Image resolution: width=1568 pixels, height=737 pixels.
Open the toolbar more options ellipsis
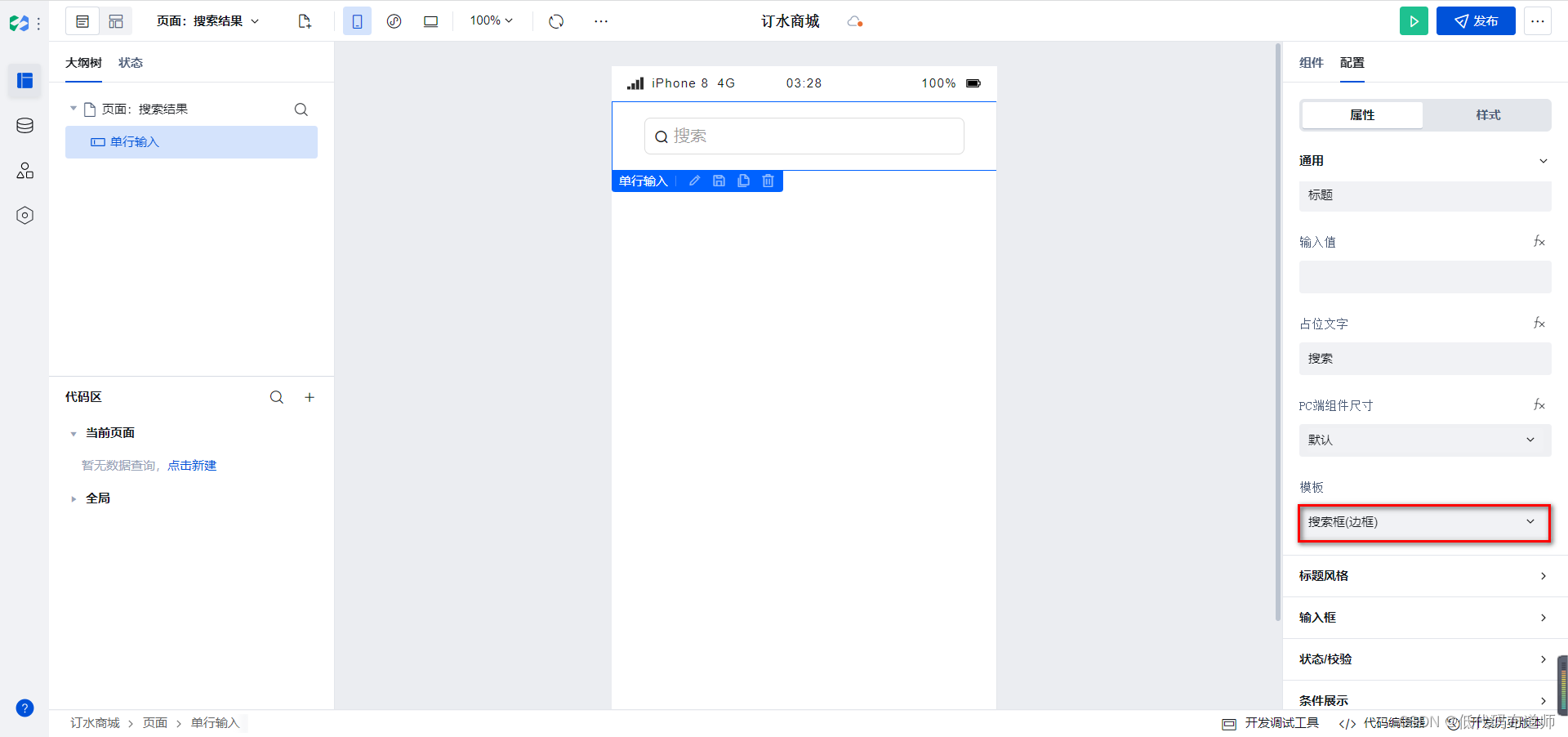click(601, 21)
